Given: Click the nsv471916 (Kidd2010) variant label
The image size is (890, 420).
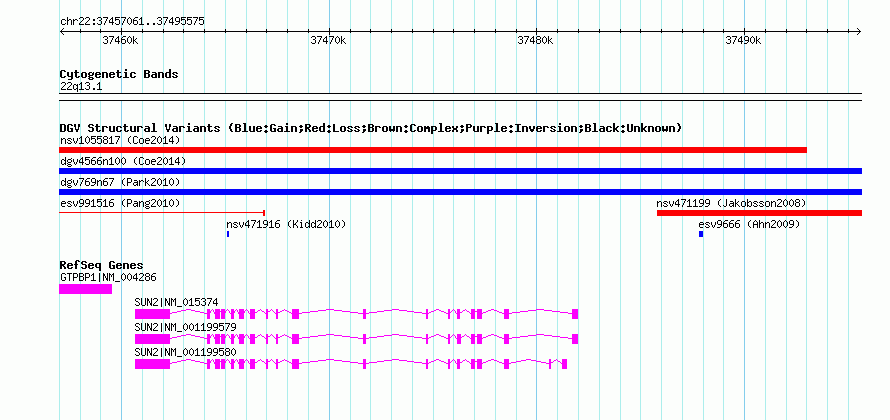Looking at the screenshot, I should [286, 224].
